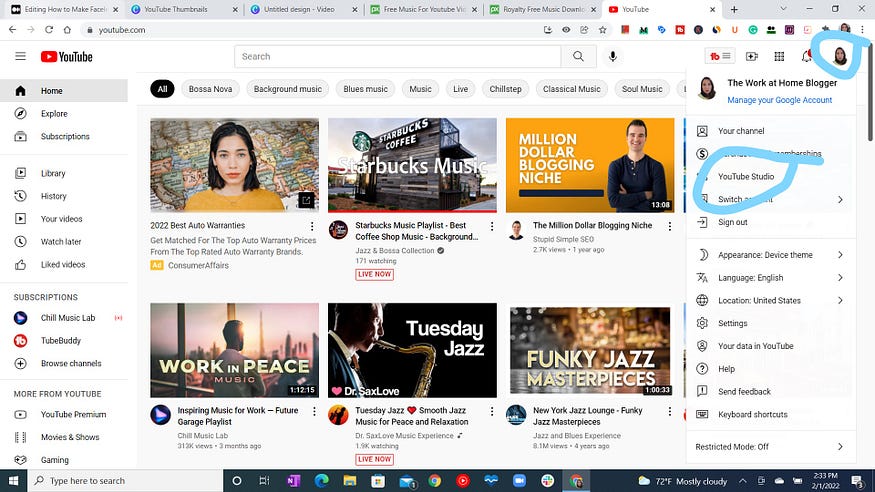The width and height of the screenshot is (875, 492).
Task: Switch to Untitled design - Video browser tab
Action: (304, 9)
